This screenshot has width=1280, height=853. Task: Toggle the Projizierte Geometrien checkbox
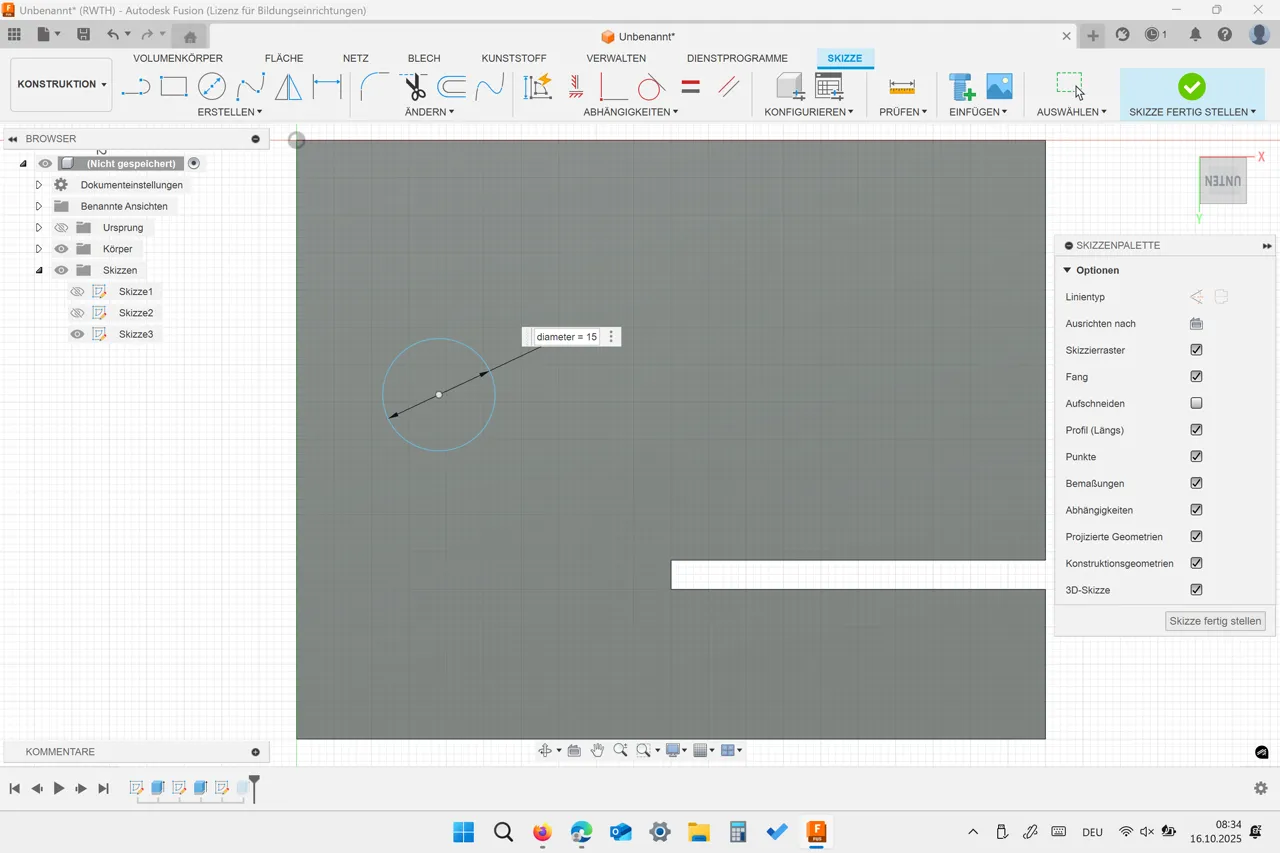tap(1196, 536)
